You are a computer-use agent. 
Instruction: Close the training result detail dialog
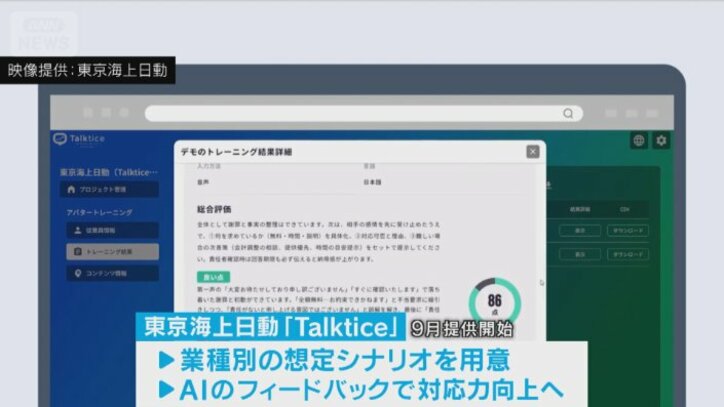pos(532,152)
